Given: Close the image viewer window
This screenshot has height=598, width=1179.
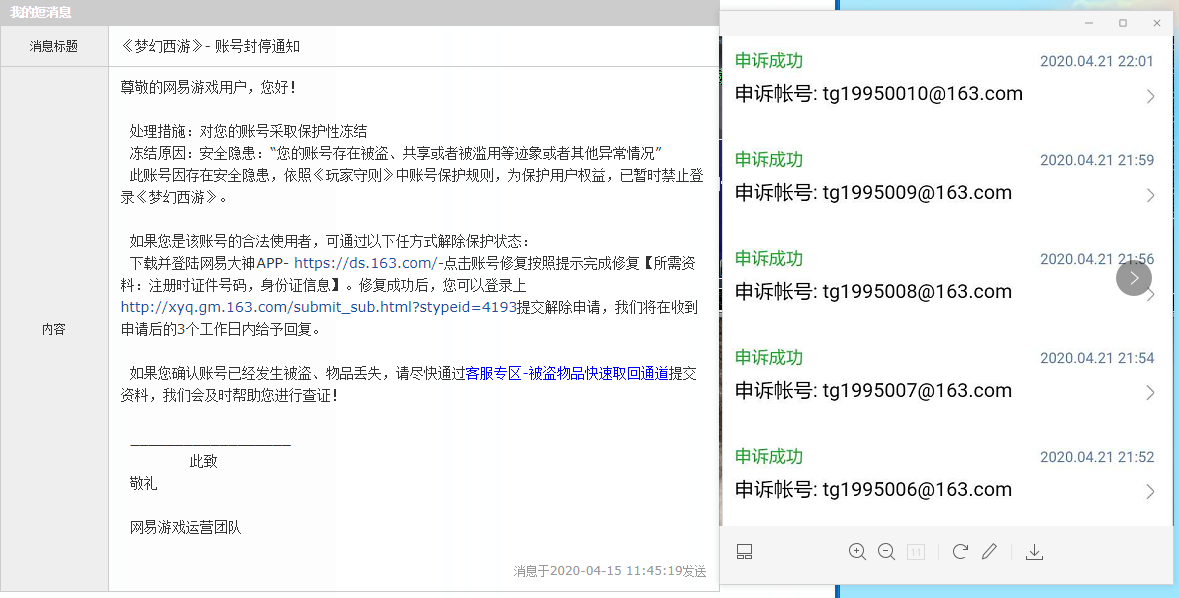Looking at the screenshot, I should (1157, 23).
